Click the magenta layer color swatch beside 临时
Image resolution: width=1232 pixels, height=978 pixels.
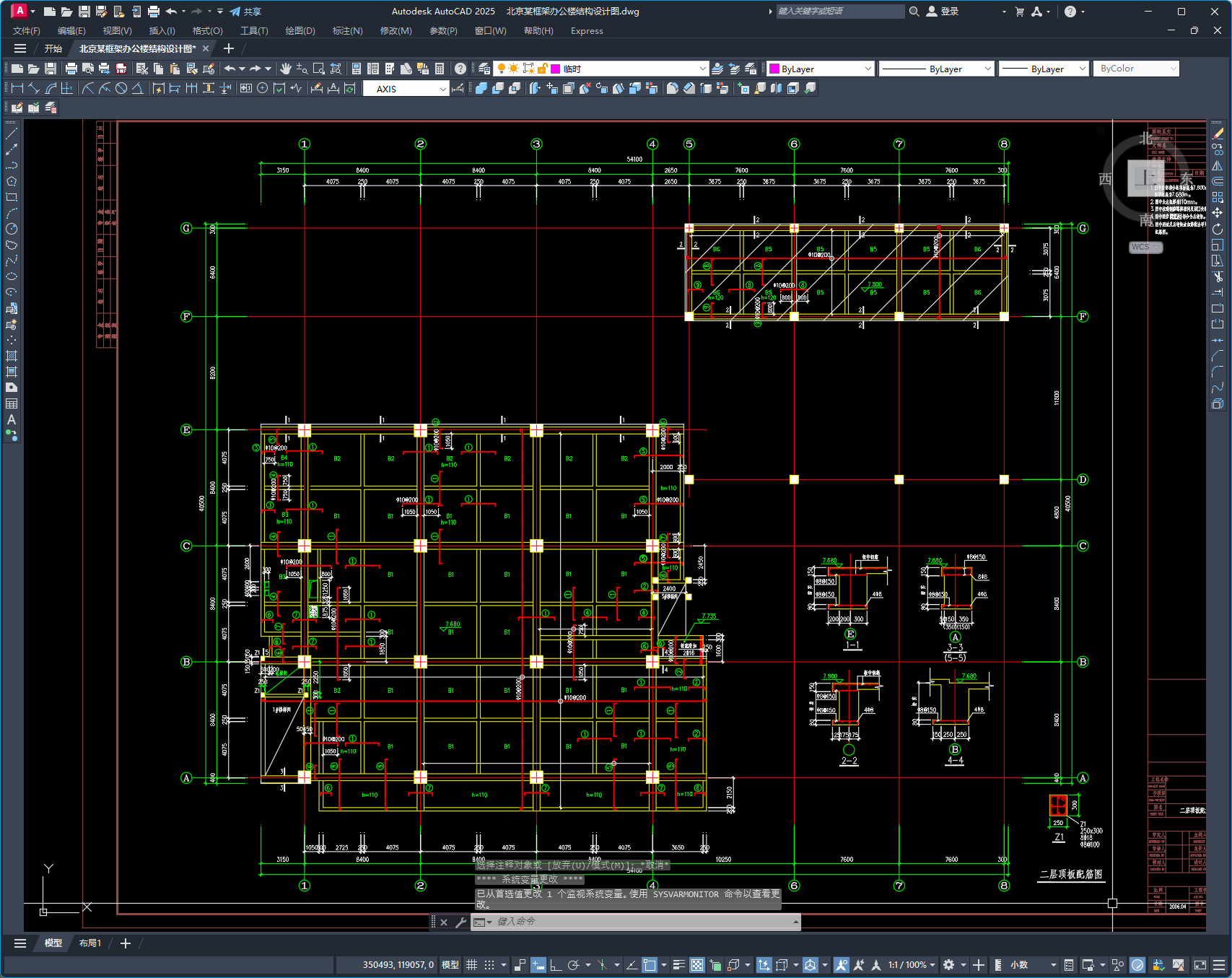pyautogui.click(x=556, y=69)
